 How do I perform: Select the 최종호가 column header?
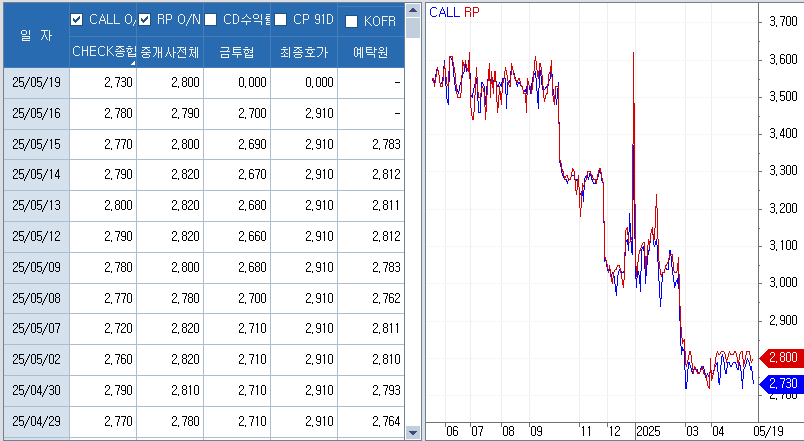point(304,51)
